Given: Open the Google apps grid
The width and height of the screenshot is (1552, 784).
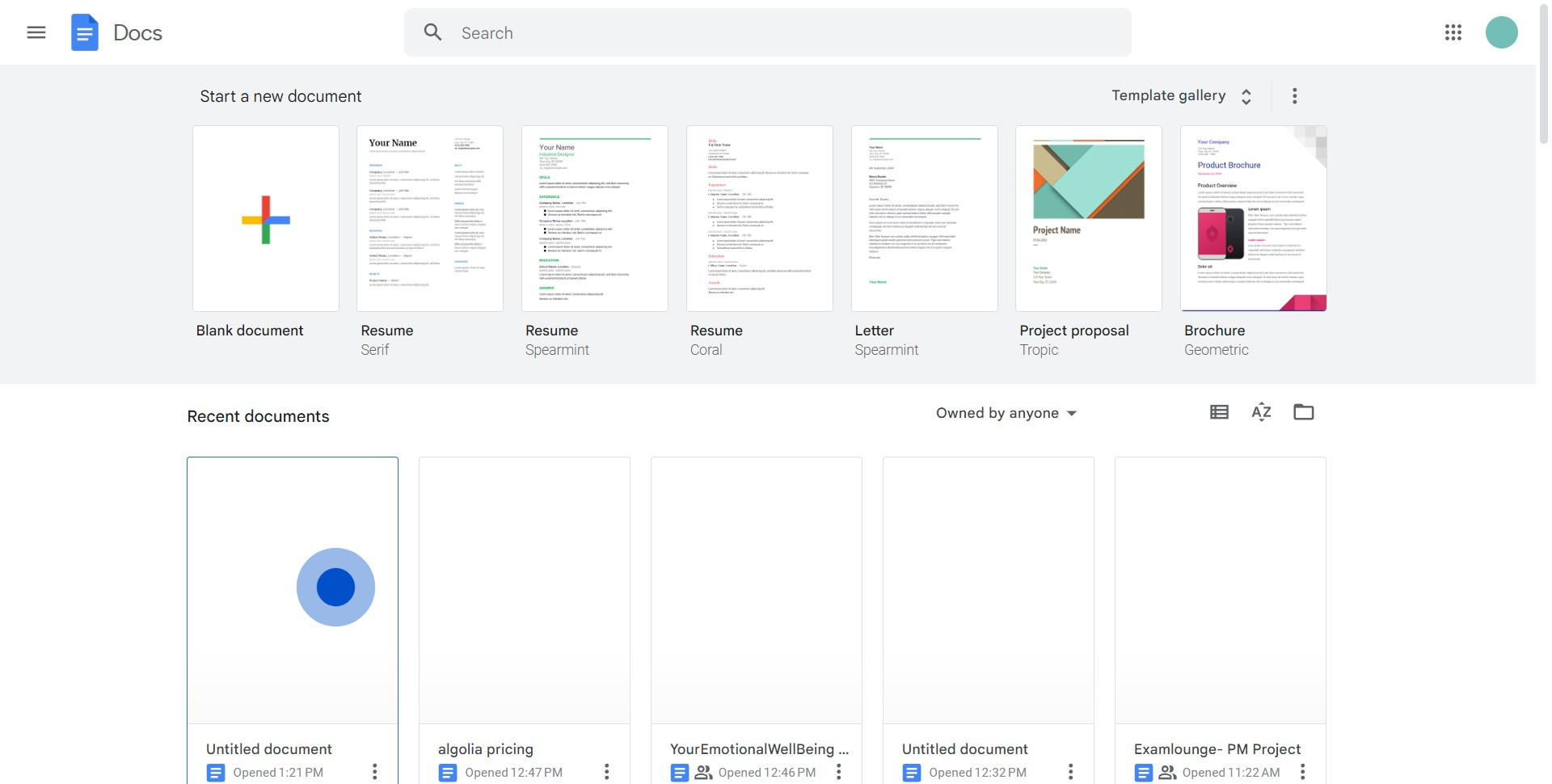Looking at the screenshot, I should pyautogui.click(x=1453, y=32).
